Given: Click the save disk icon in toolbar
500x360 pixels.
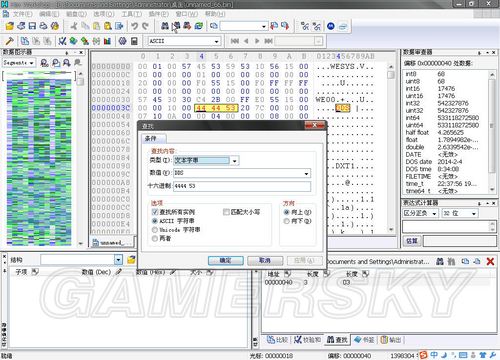Looking at the screenshot, I should click(32, 26).
